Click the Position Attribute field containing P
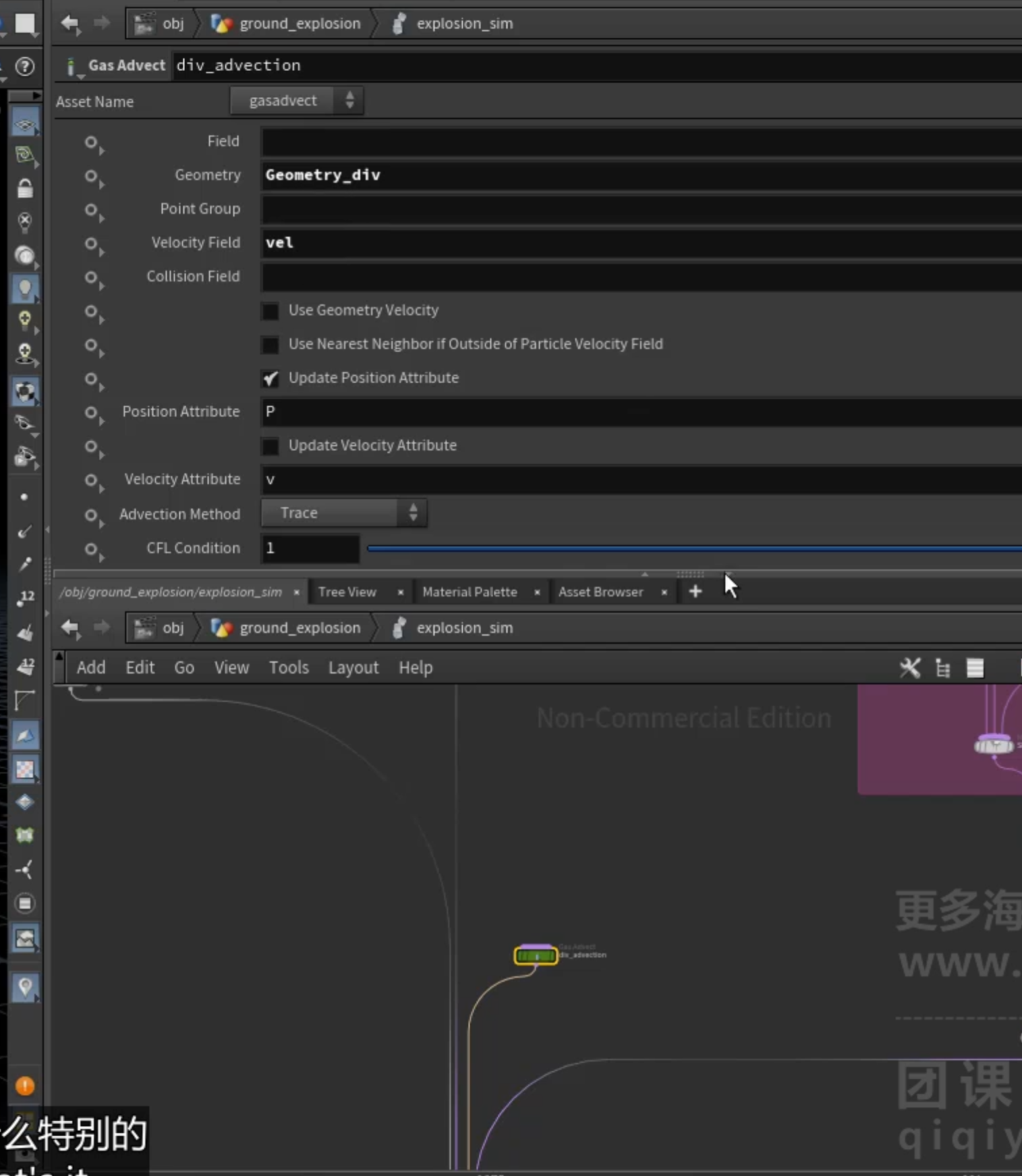Image resolution: width=1022 pixels, height=1176 pixels. click(x=641, y=412)
